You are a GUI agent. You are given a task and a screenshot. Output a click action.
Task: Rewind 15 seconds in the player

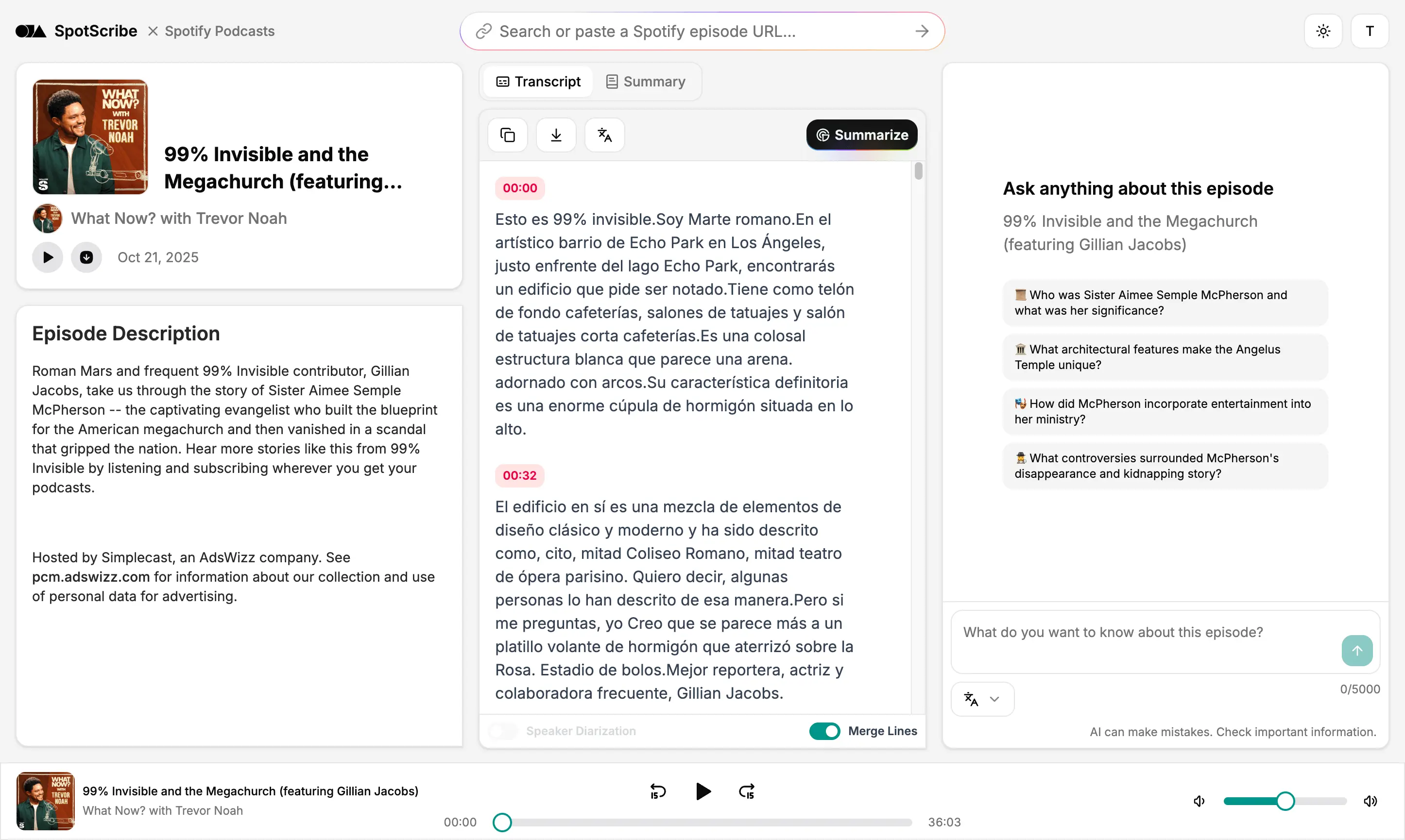tap(657, 791)
